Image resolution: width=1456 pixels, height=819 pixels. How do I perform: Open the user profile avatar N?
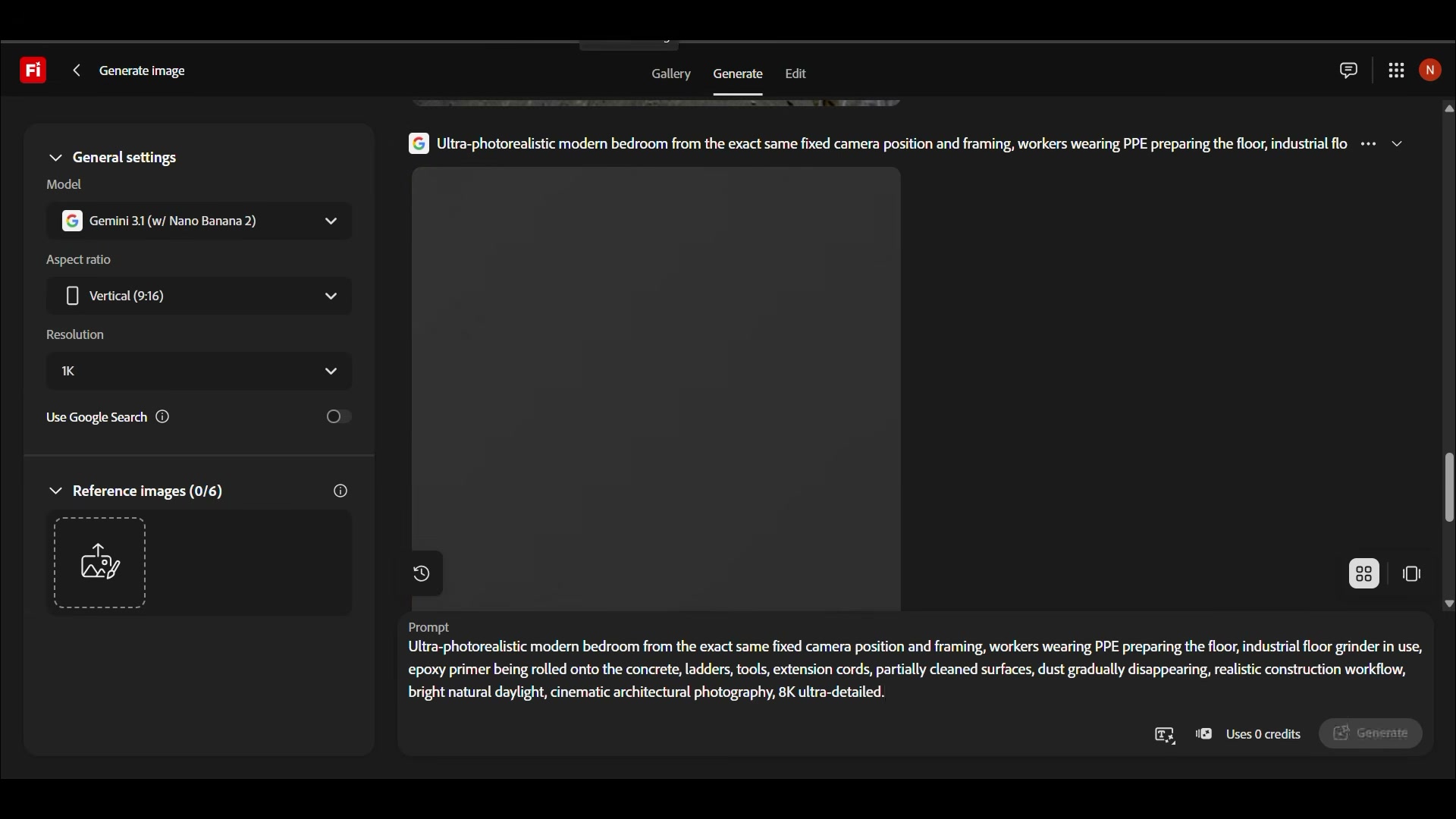[x=1431, y=71]
